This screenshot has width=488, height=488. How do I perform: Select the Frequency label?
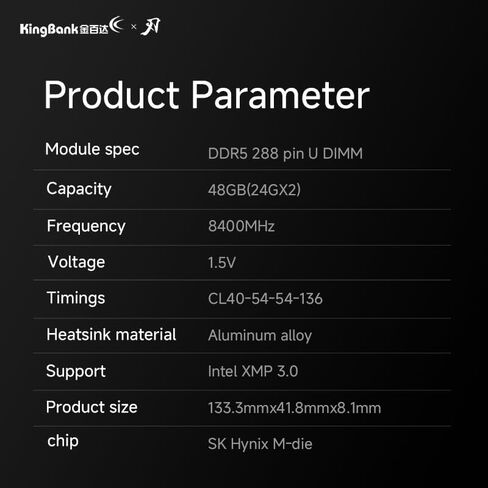(86, 226)
